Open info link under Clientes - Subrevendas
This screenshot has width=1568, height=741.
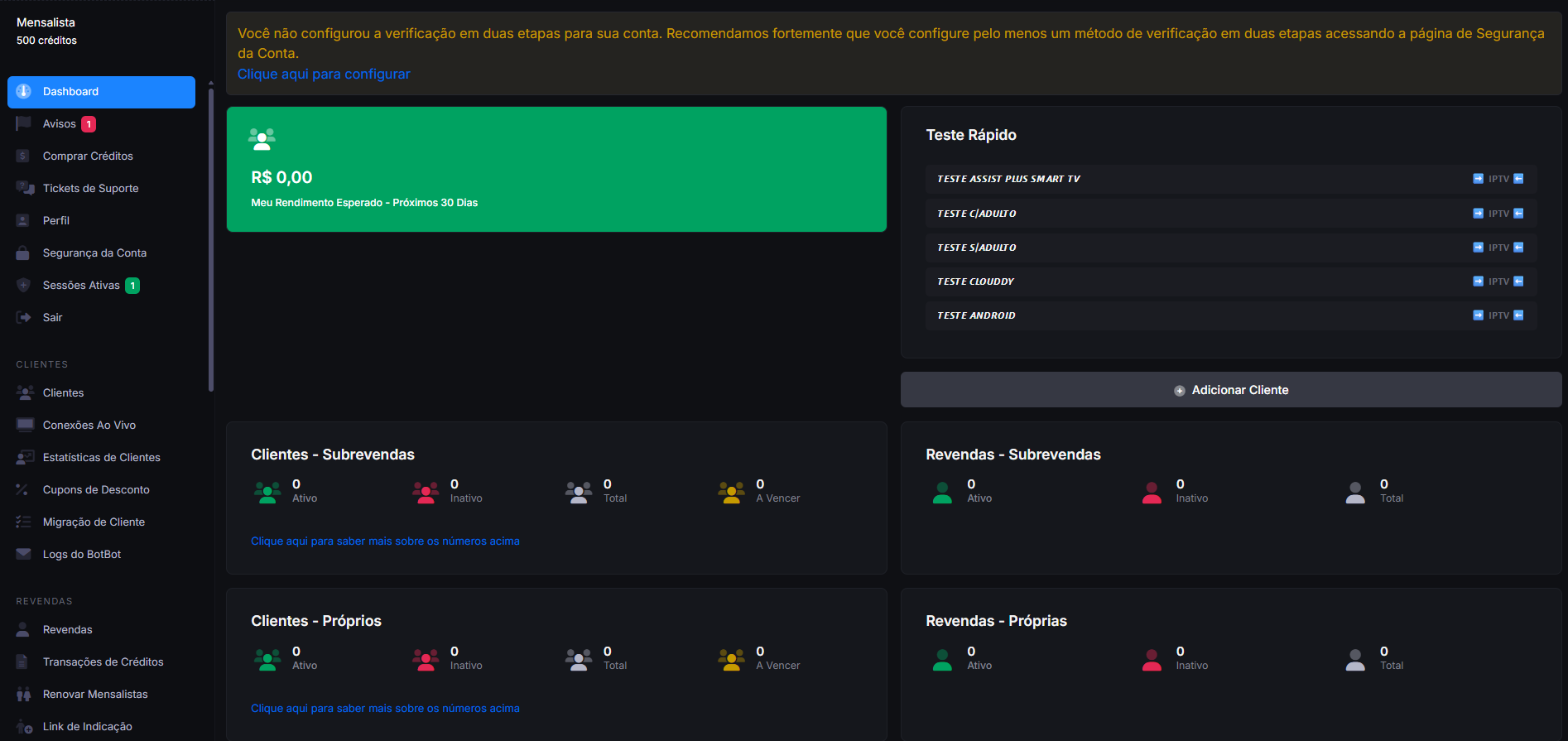pos(385,541)
